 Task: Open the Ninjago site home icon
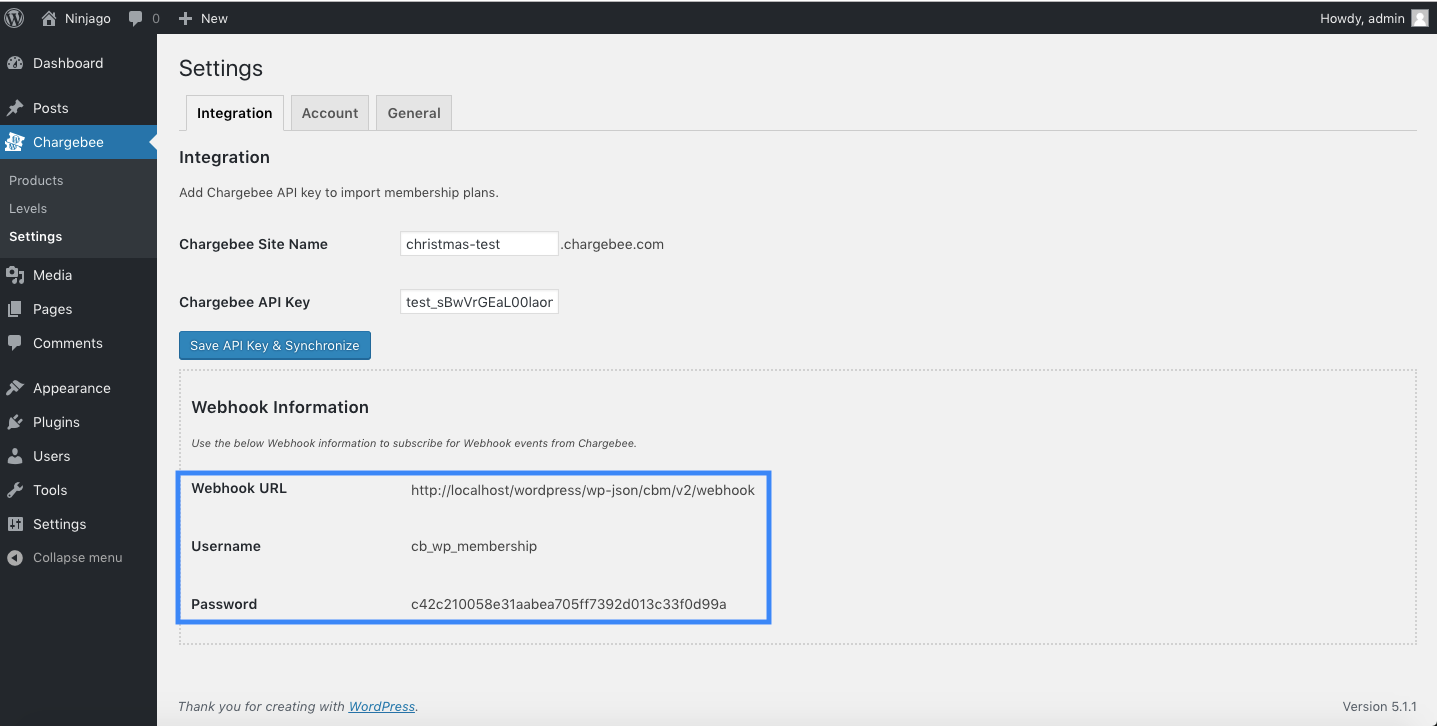pyautogui.click(x=49, y=18)
